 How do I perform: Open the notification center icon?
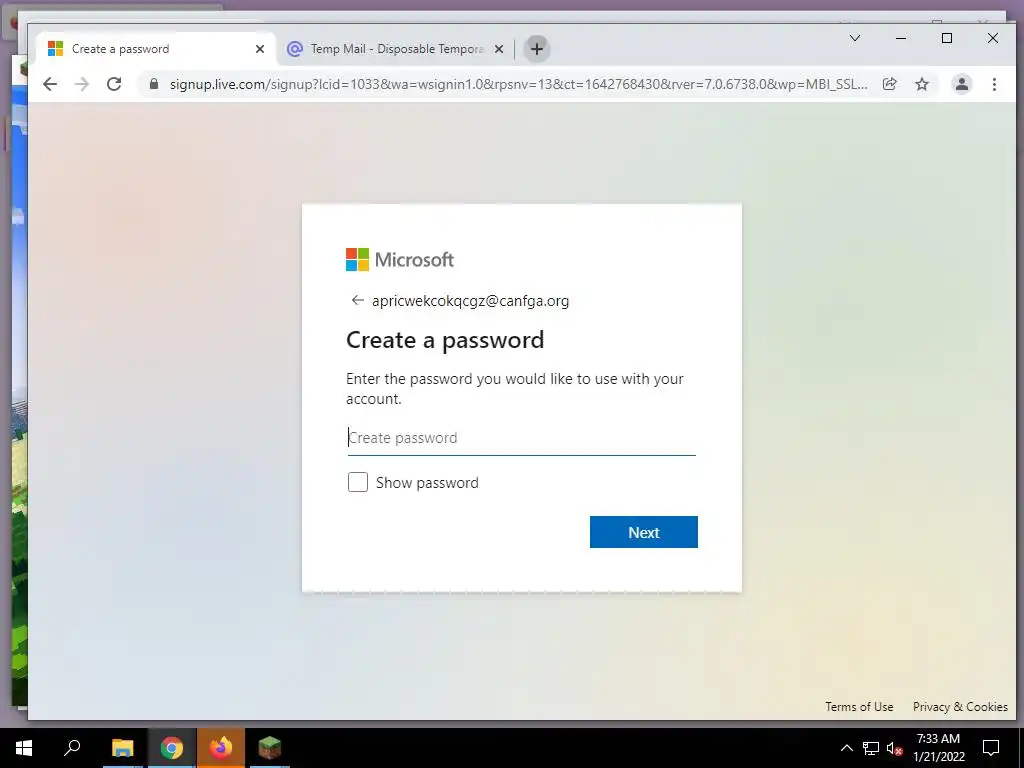[x=991, y=748]
